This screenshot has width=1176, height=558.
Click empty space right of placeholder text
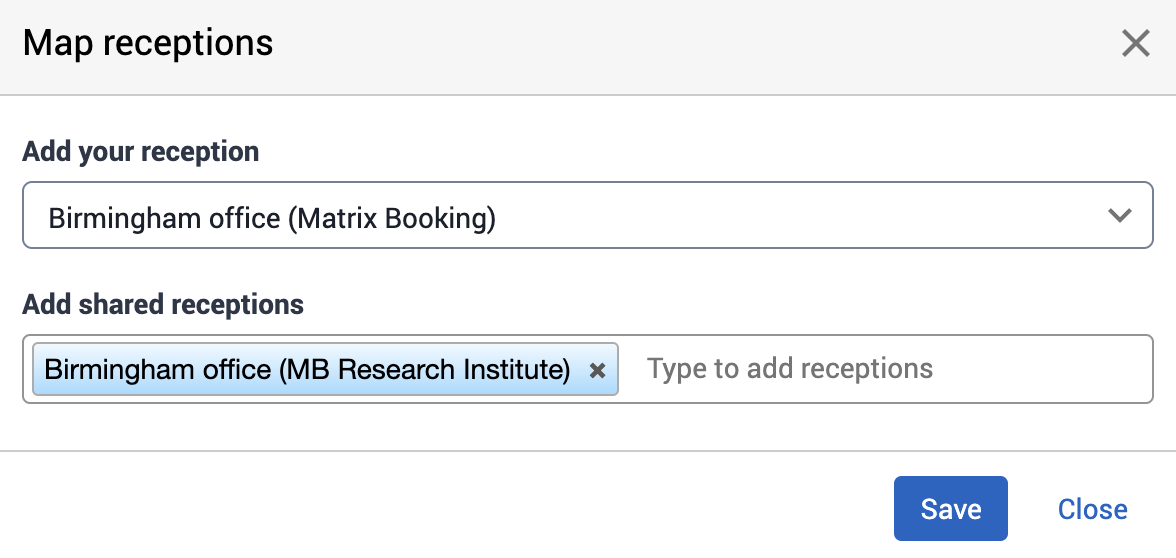click(1040, 369)
